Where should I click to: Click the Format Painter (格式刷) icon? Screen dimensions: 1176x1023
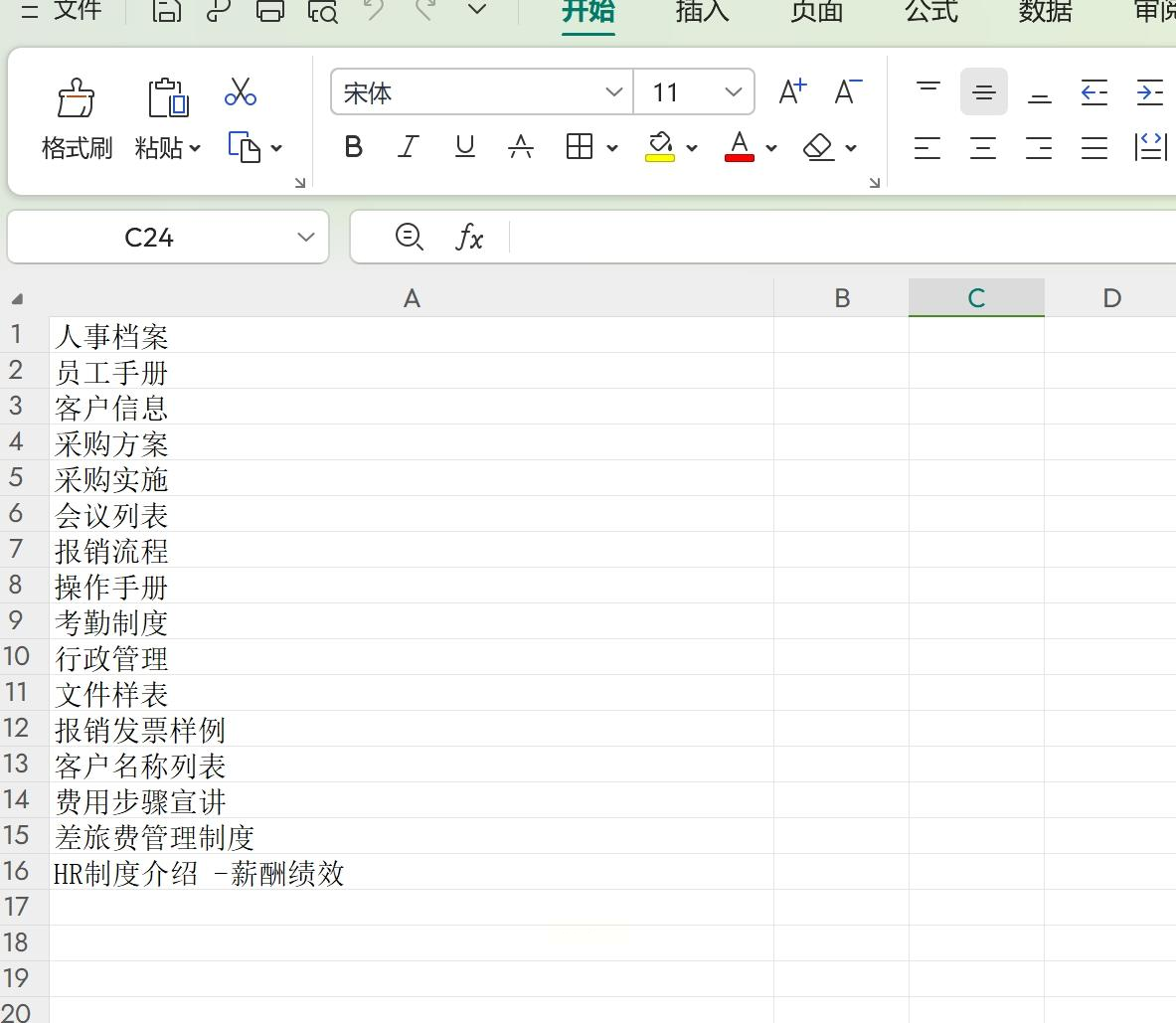(x=76, y=98)
